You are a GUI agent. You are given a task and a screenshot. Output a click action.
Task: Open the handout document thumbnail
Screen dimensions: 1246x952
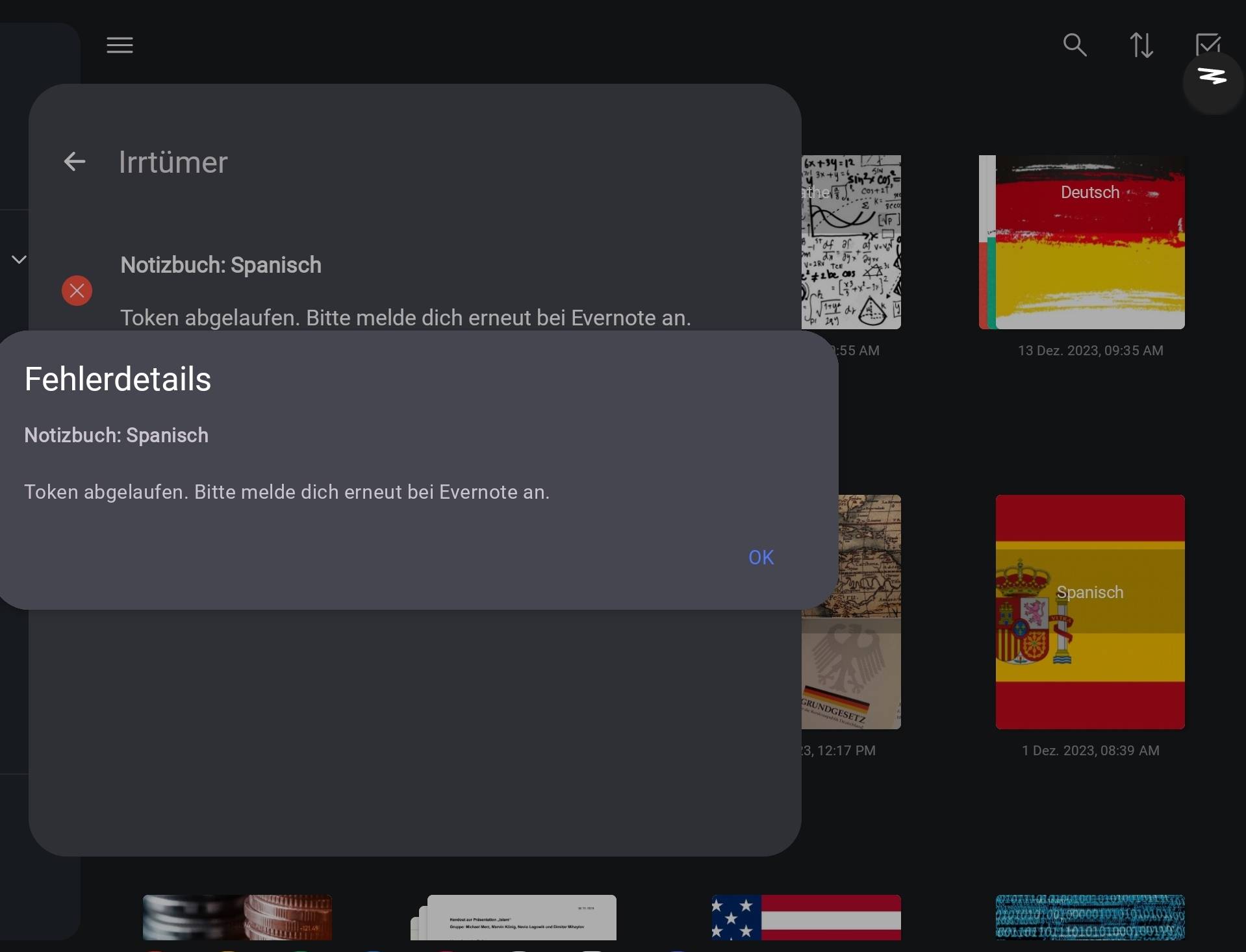513,917
